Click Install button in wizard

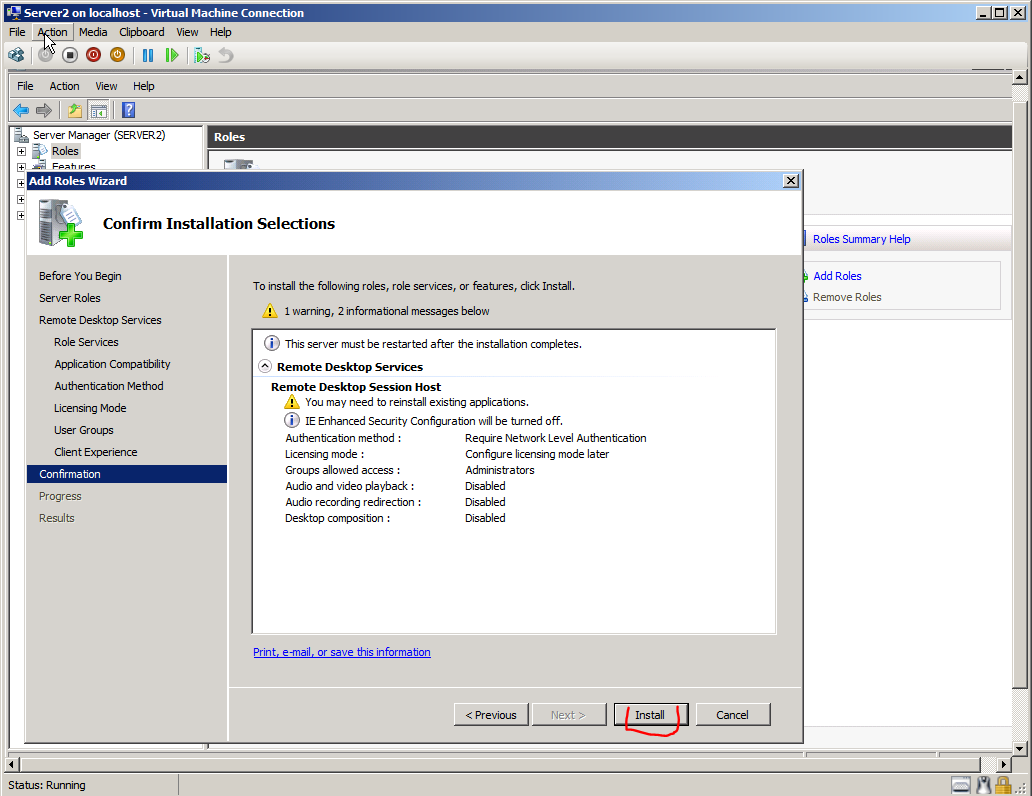click(x=650, y=714)
